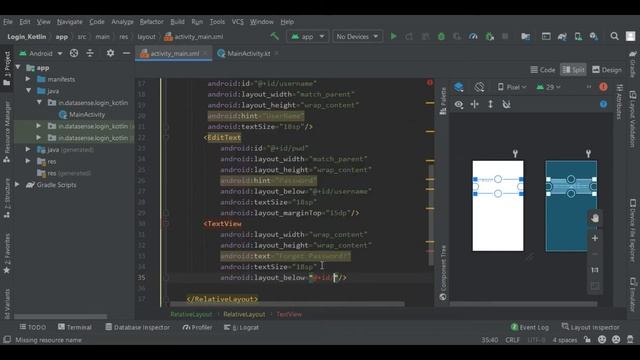Open the File menu
The height and width of the screenshot is (360, 640).
pos(8,22)
